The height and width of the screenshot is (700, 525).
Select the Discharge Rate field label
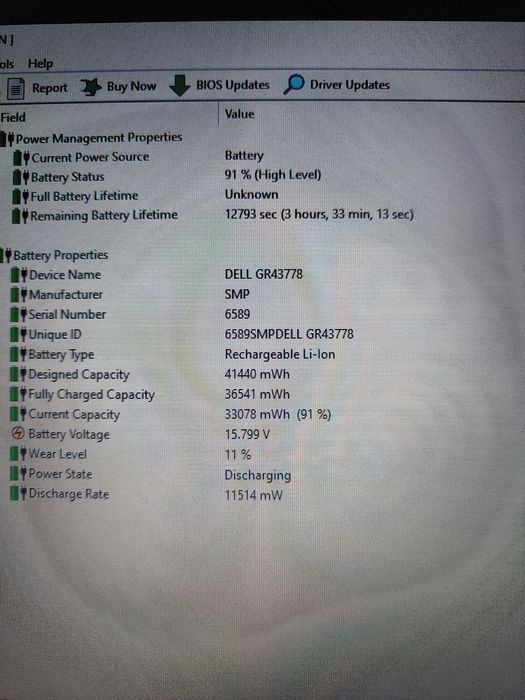pyautogui.click(x=69, y=494)
